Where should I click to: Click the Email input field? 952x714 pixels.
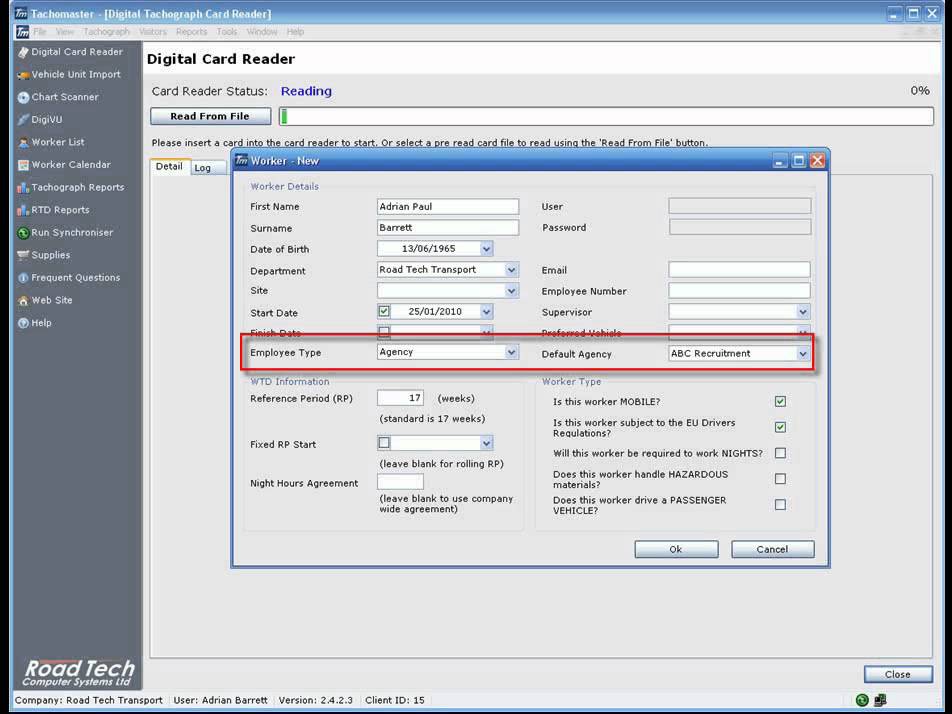[740, 270]
